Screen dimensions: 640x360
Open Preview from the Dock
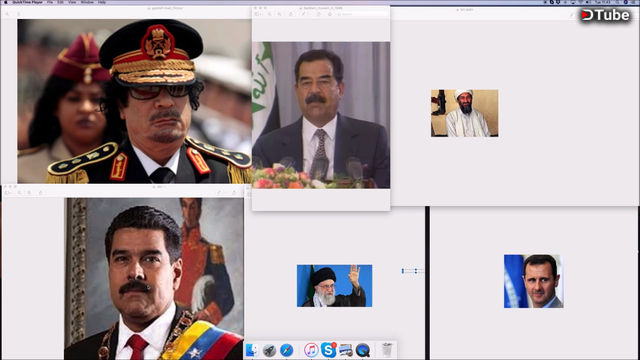click(x=346, y=350)
